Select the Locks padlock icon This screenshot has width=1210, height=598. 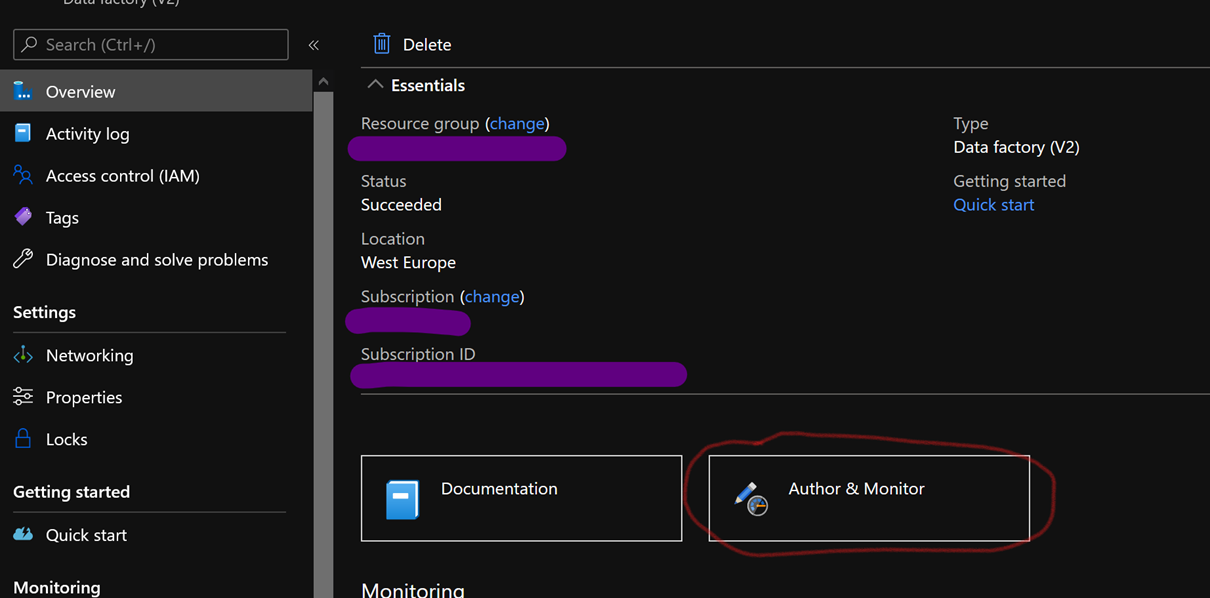[x=23, y=439]
